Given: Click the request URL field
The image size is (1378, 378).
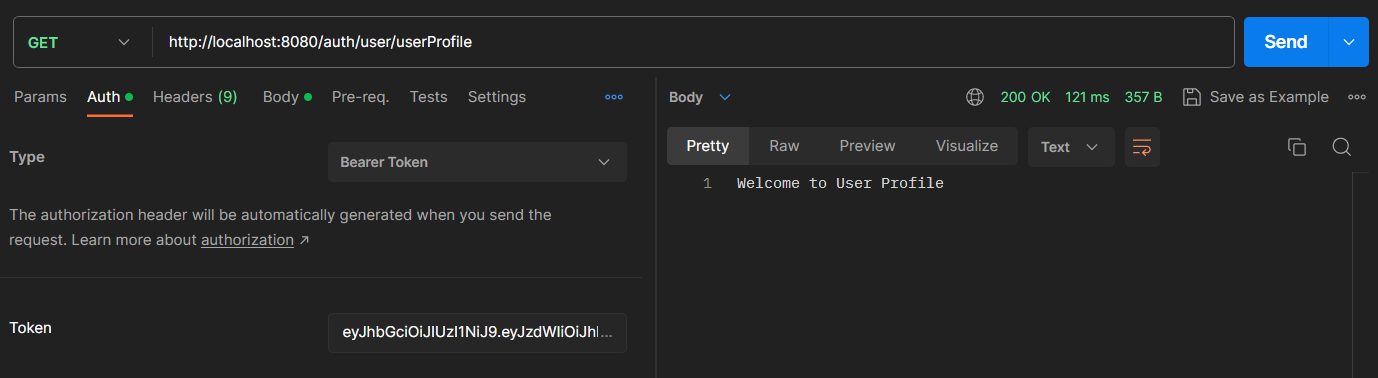Looking at the screenshot, I should (x=693, y=42).
